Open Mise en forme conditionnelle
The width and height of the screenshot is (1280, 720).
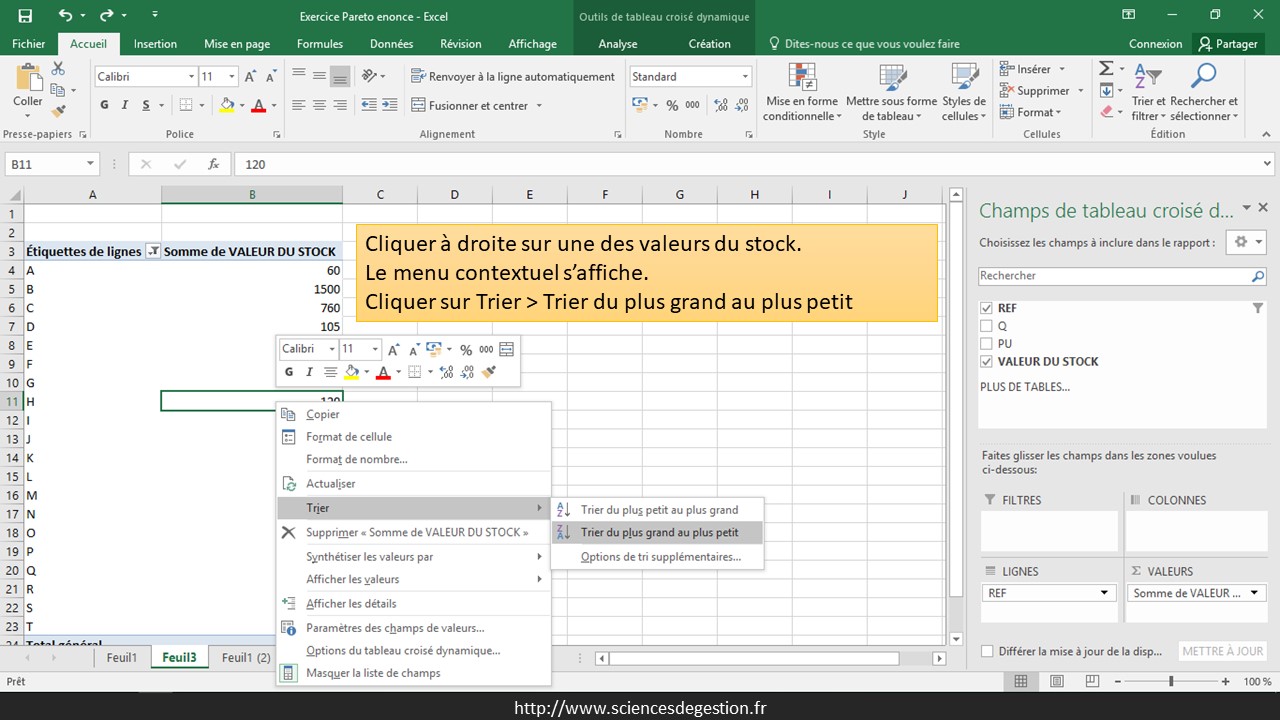coord(801,92)
